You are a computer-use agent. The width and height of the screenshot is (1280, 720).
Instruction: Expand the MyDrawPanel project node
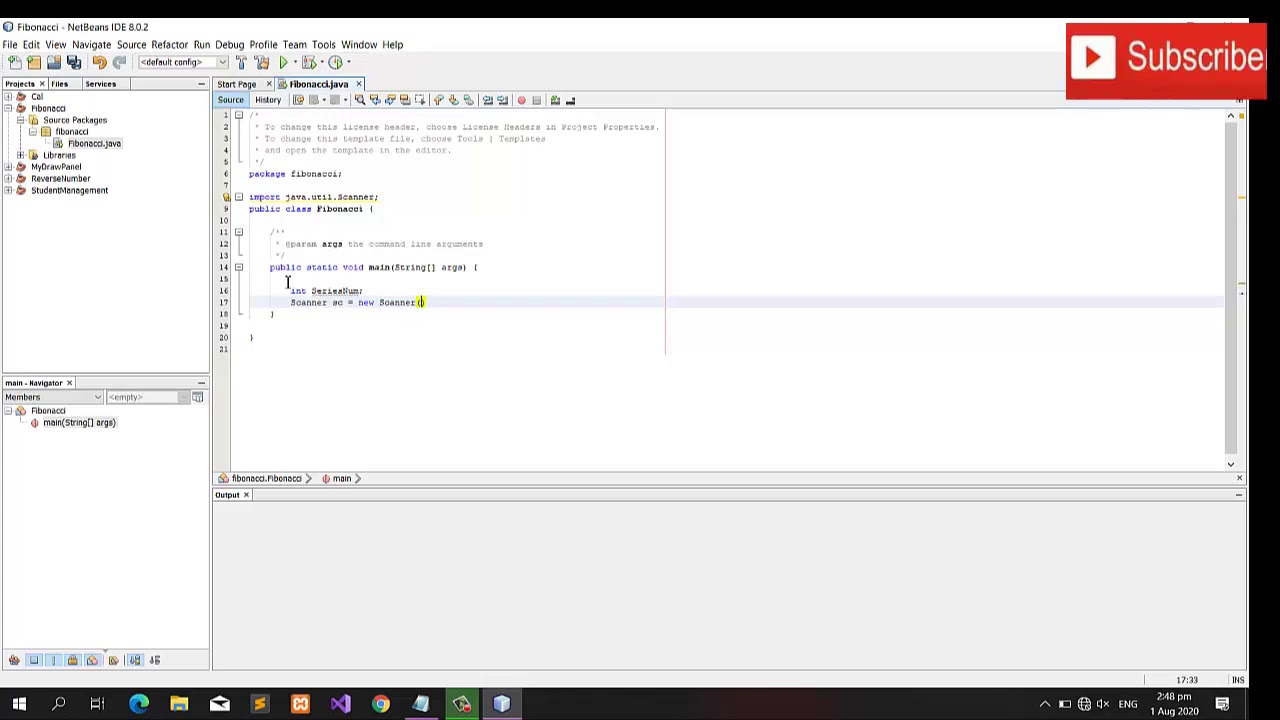(x=8, y=167)
